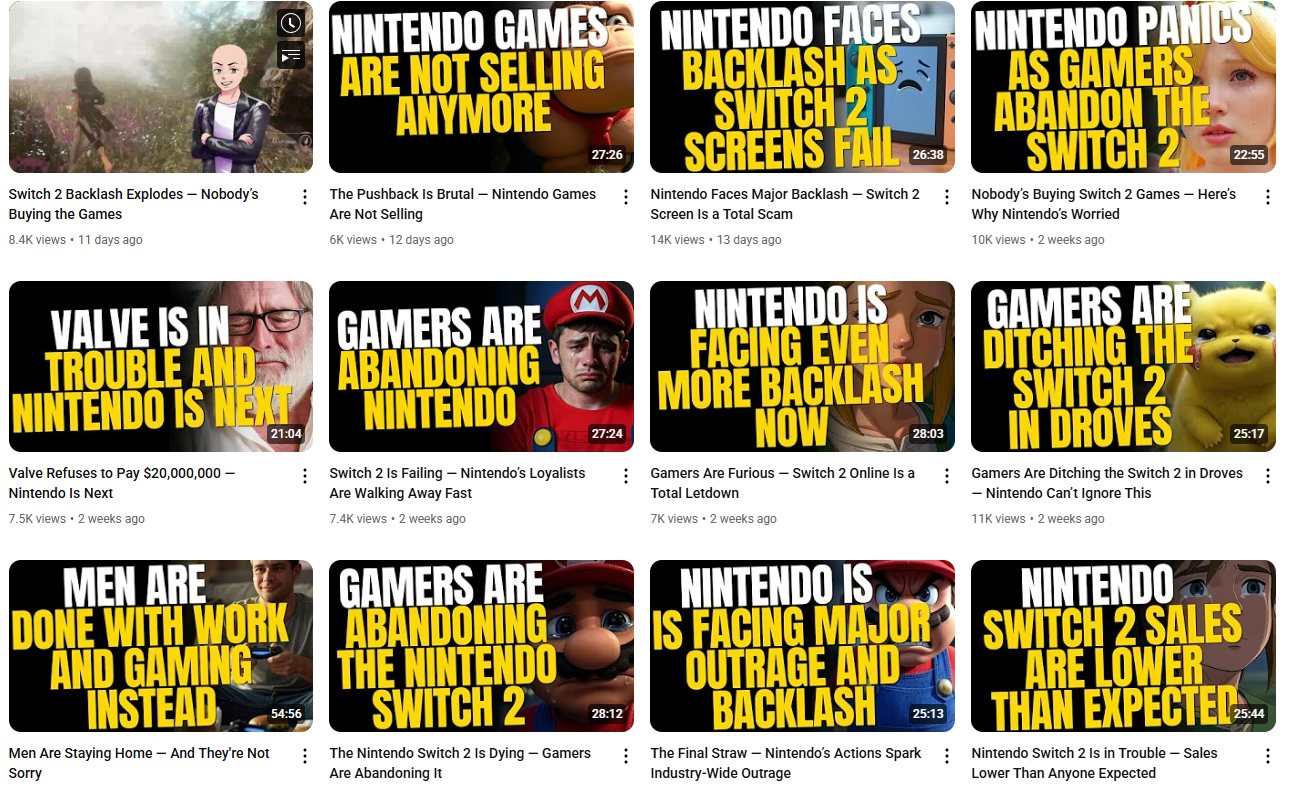
Task: Open options menu for 'The Nintendo Switch 2 Is Dying'
Action: pos(626,756)
